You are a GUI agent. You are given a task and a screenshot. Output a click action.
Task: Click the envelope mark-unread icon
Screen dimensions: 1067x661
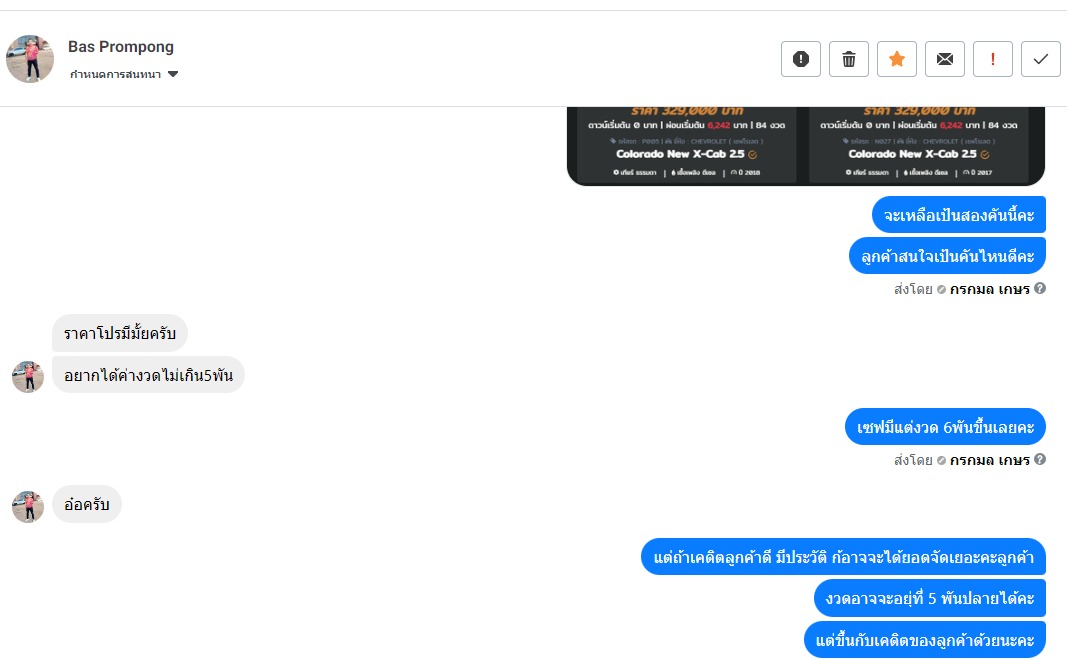coord(945,59)
